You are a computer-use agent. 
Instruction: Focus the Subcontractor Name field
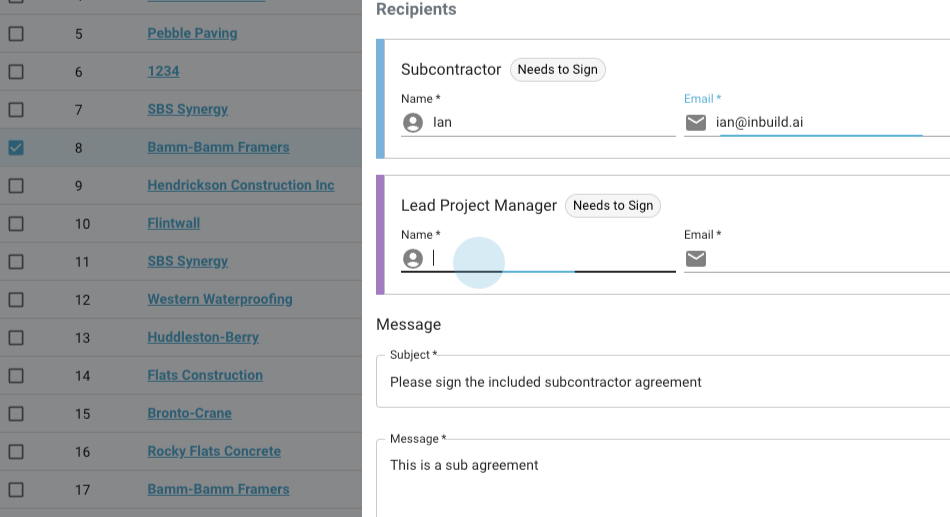pyautogui.click(x=550, y=123)
